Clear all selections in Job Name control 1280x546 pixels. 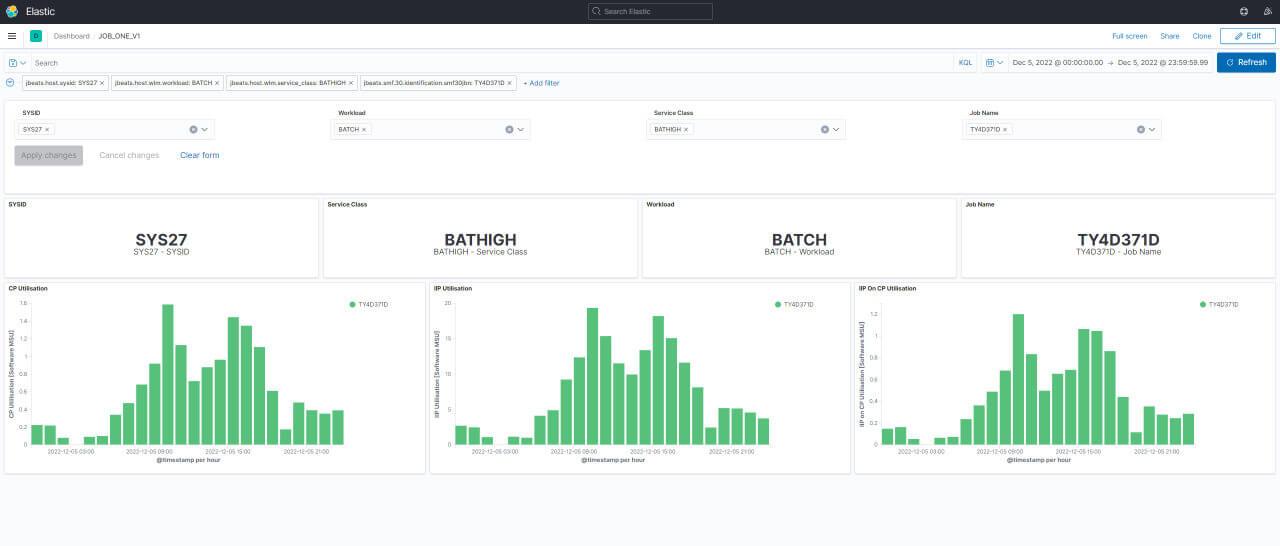click(1140, 129)
